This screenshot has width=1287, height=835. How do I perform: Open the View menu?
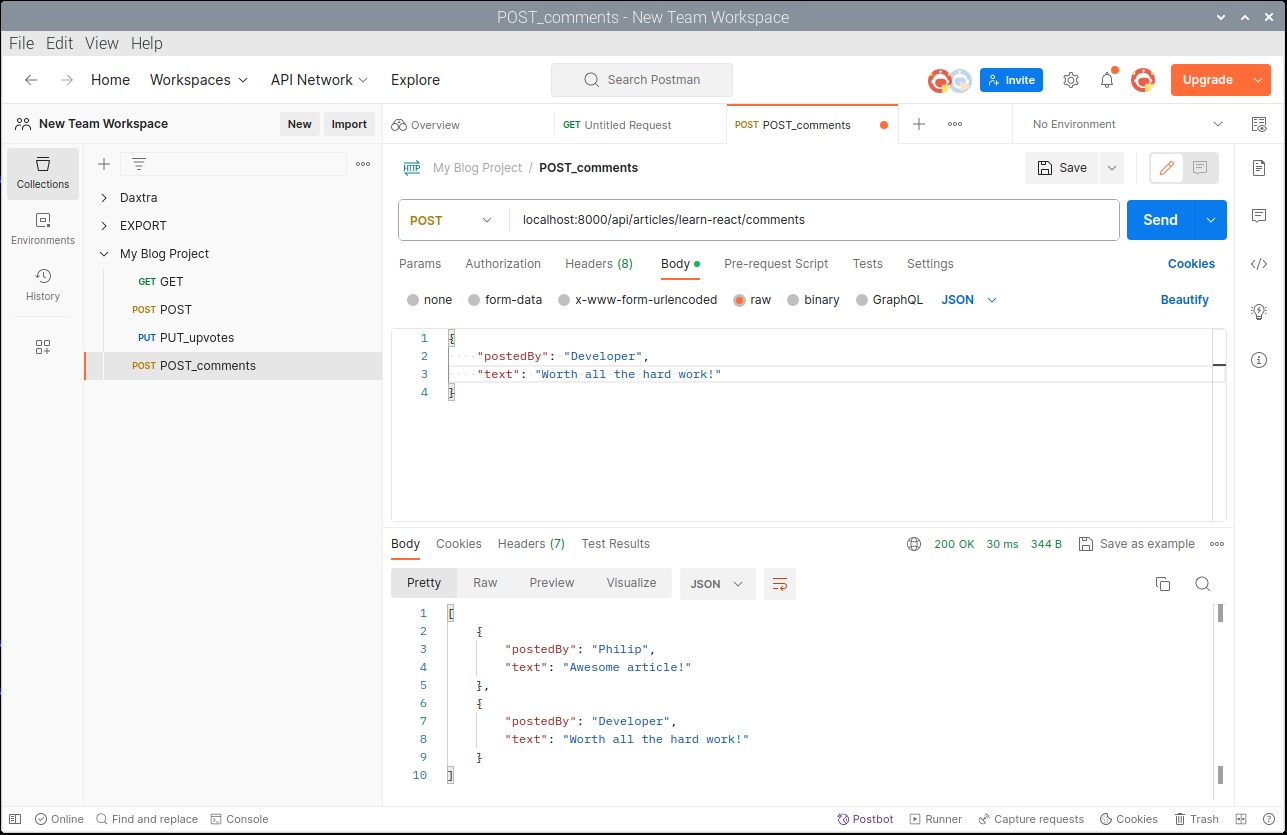[102, 43]
